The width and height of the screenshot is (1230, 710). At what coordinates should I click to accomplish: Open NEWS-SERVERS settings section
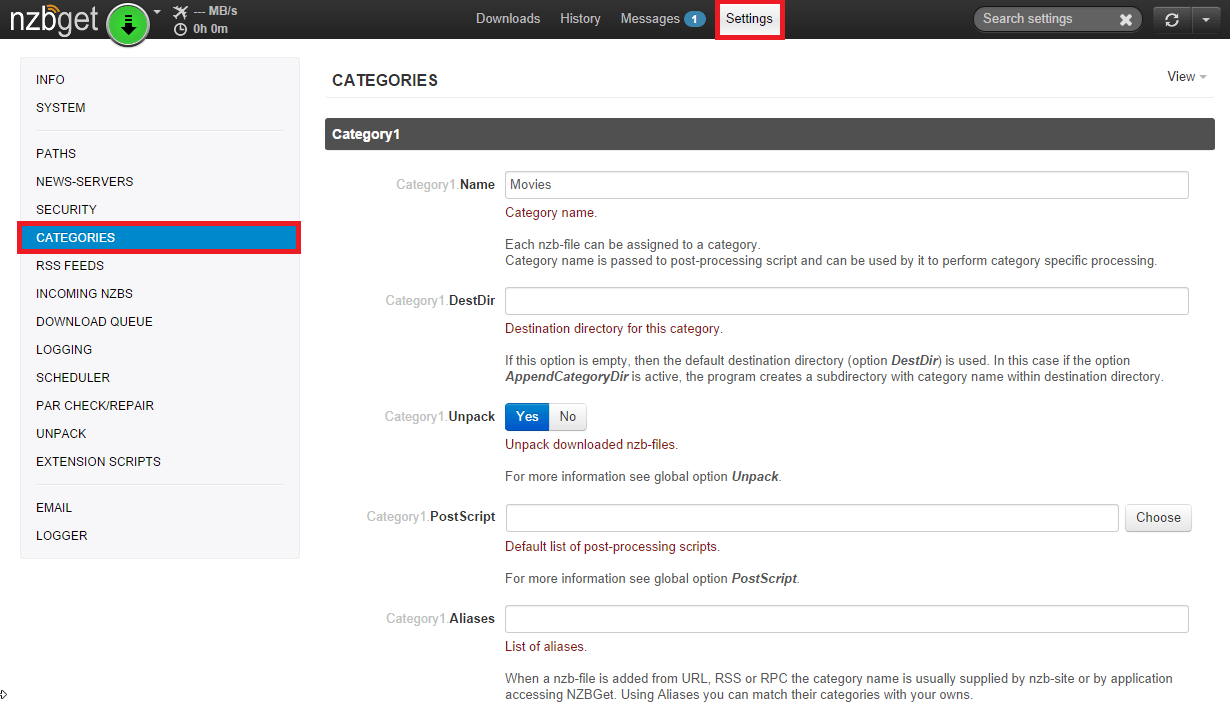[x=85, y=182]
